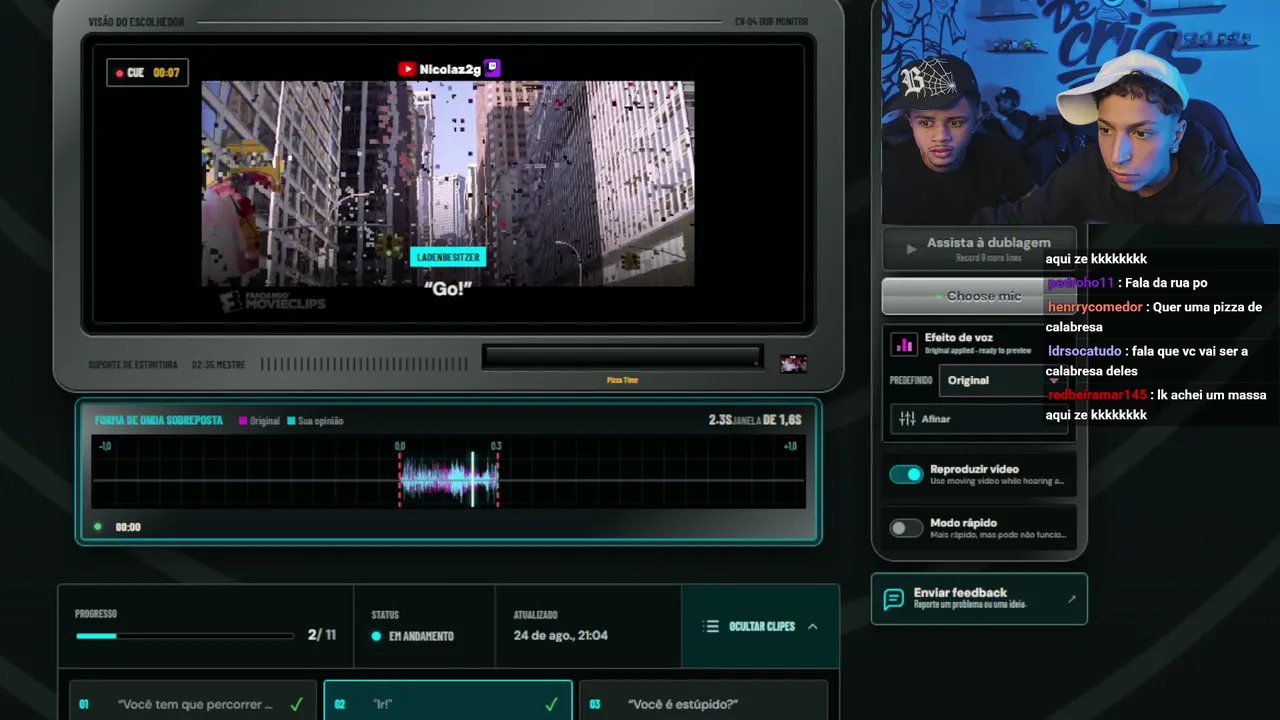Enable the Modo rápido switch
This screenshot has height=720, width=1280.
(906, 528)
